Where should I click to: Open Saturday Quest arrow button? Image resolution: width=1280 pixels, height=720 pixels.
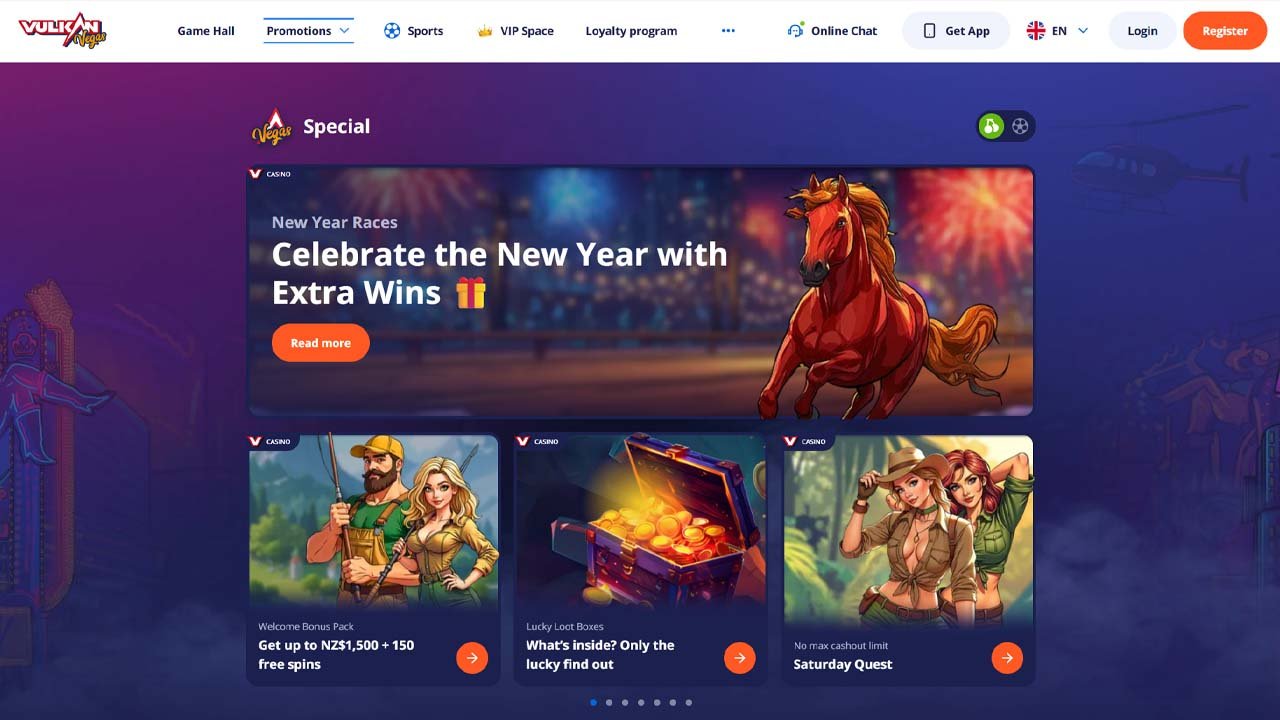coord(1007,658)
